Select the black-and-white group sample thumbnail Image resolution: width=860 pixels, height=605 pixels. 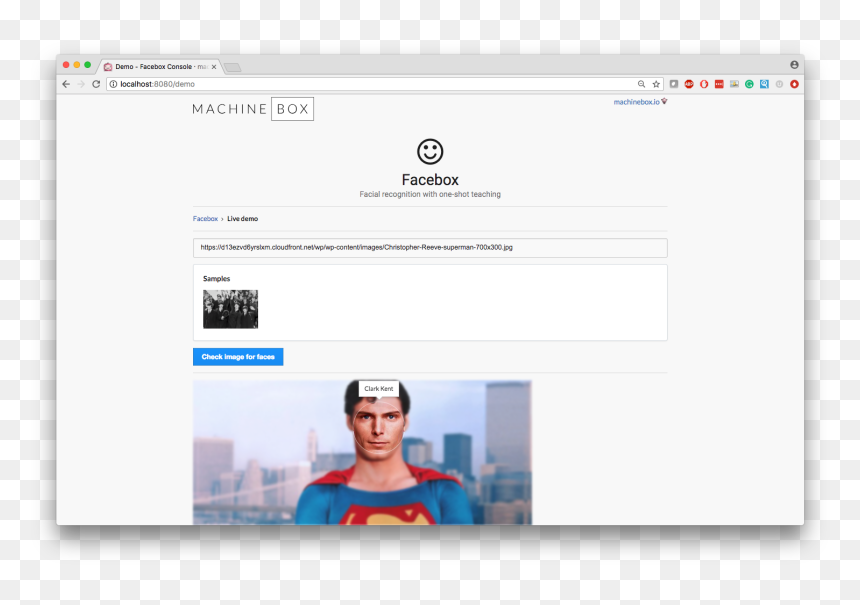pos(230,309)
